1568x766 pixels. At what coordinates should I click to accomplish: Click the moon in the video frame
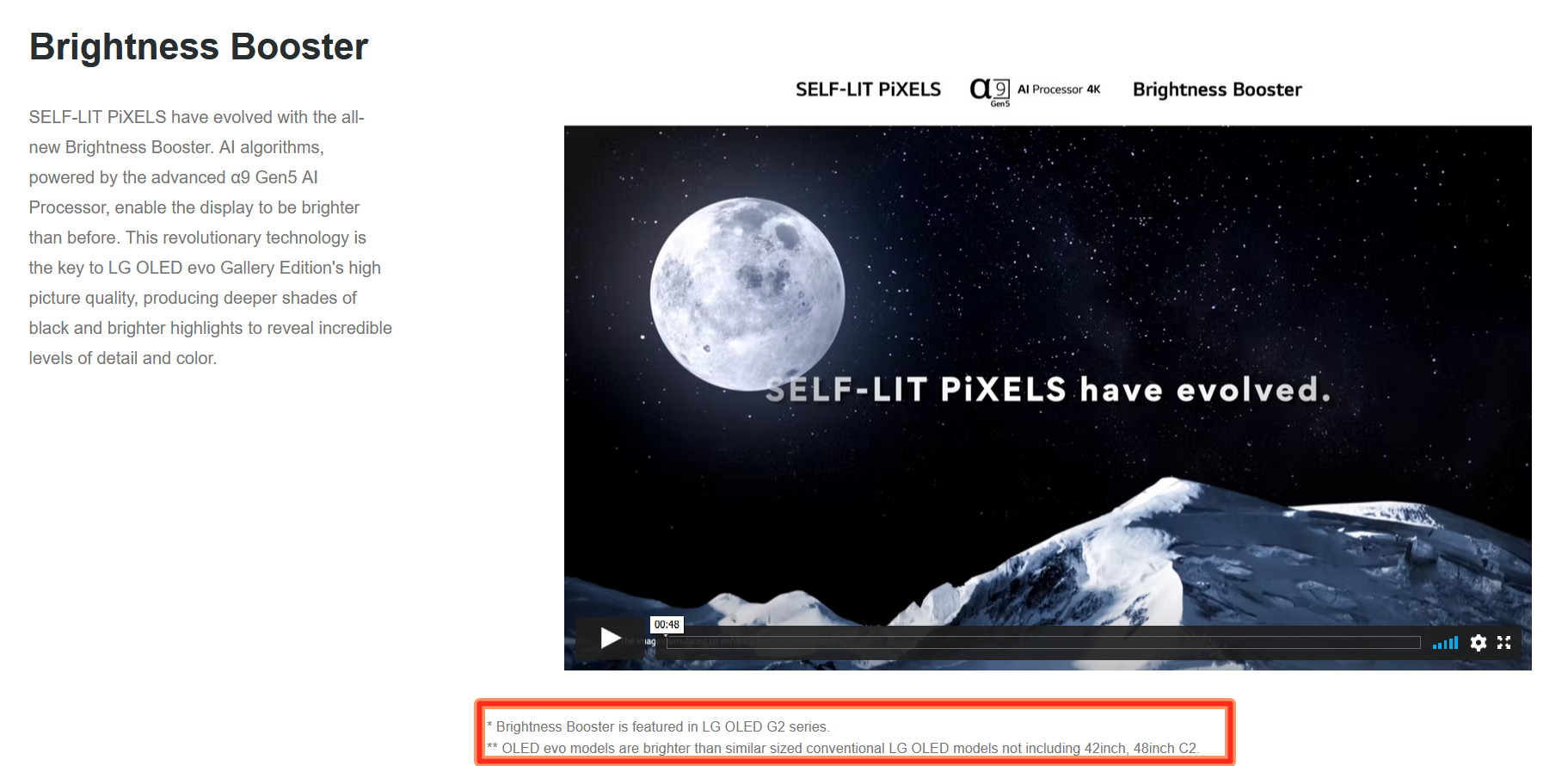747,294
